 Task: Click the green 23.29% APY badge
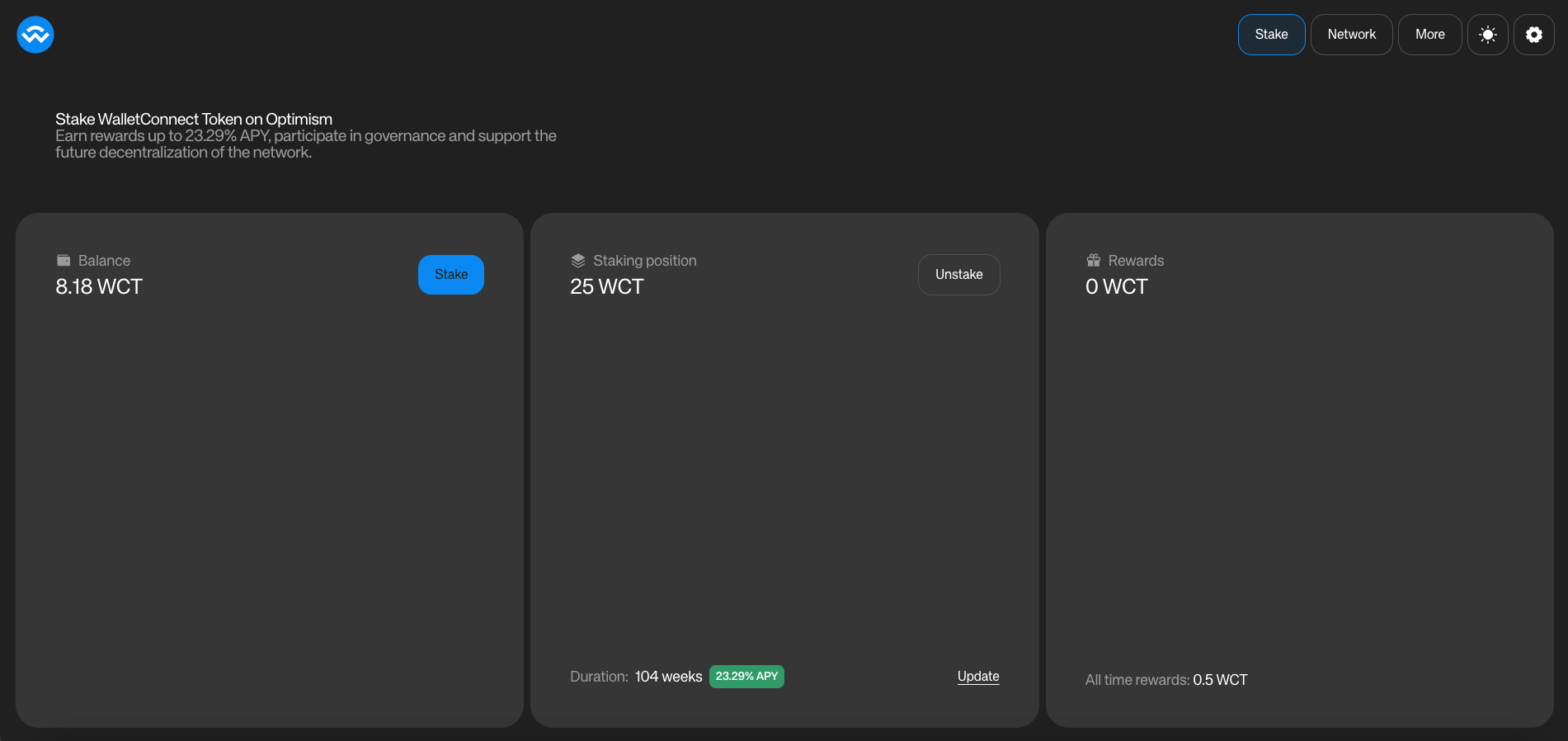point(746,677)
